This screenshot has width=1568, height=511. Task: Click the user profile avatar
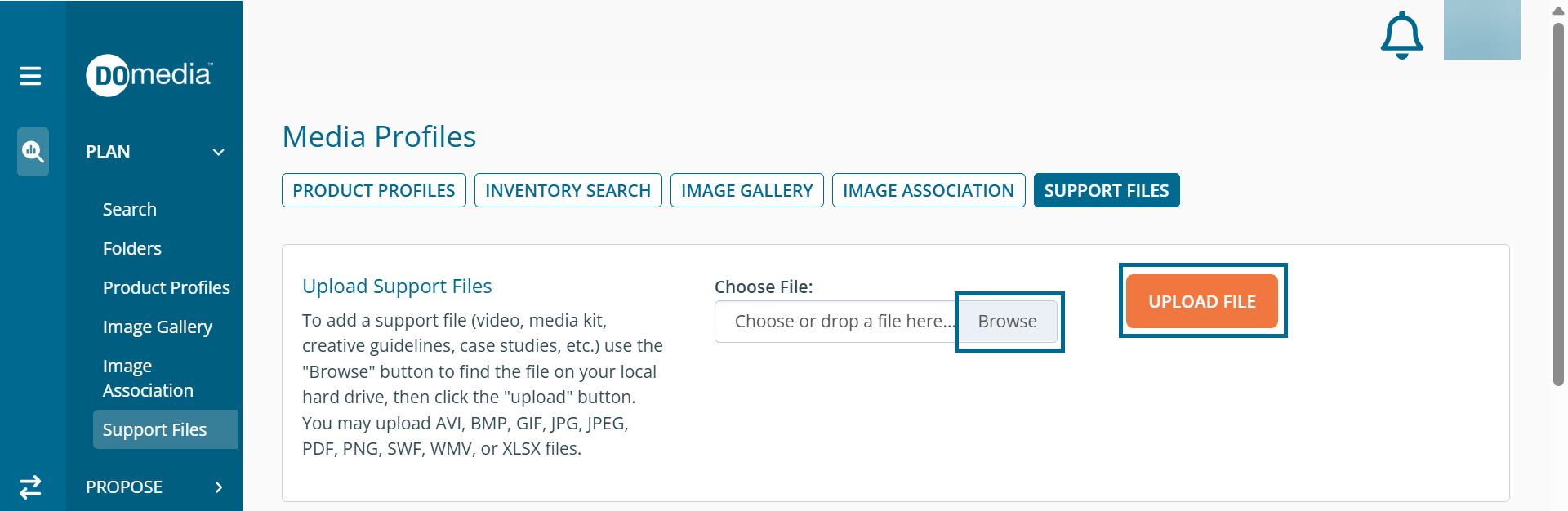[1481, 30]
